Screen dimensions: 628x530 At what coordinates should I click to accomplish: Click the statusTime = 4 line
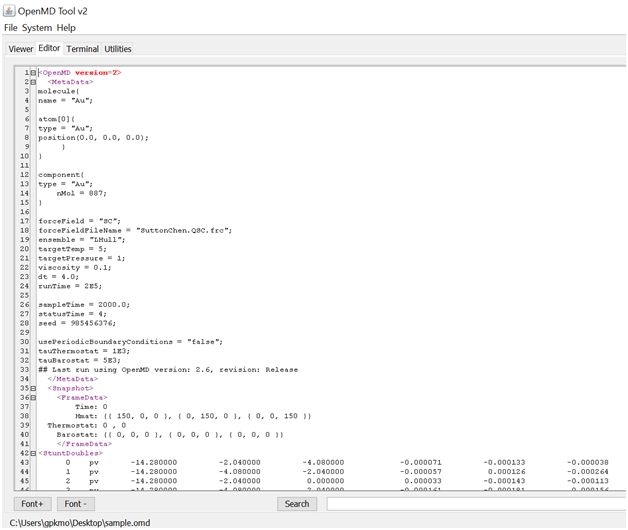click(72, 314)
